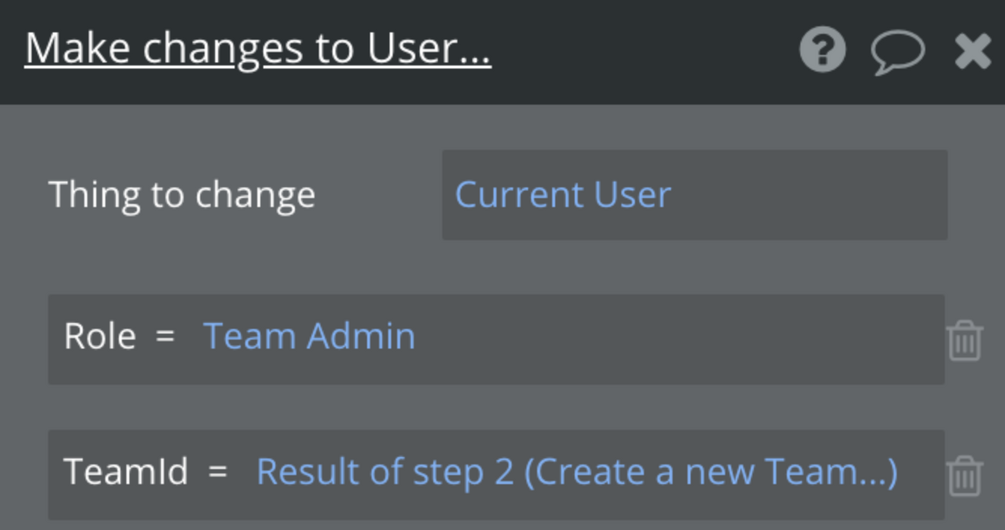The height and width of the screenshot is (530, 1005).
Task: Click the "Thing to change" label
Action: tap(182, 195)
